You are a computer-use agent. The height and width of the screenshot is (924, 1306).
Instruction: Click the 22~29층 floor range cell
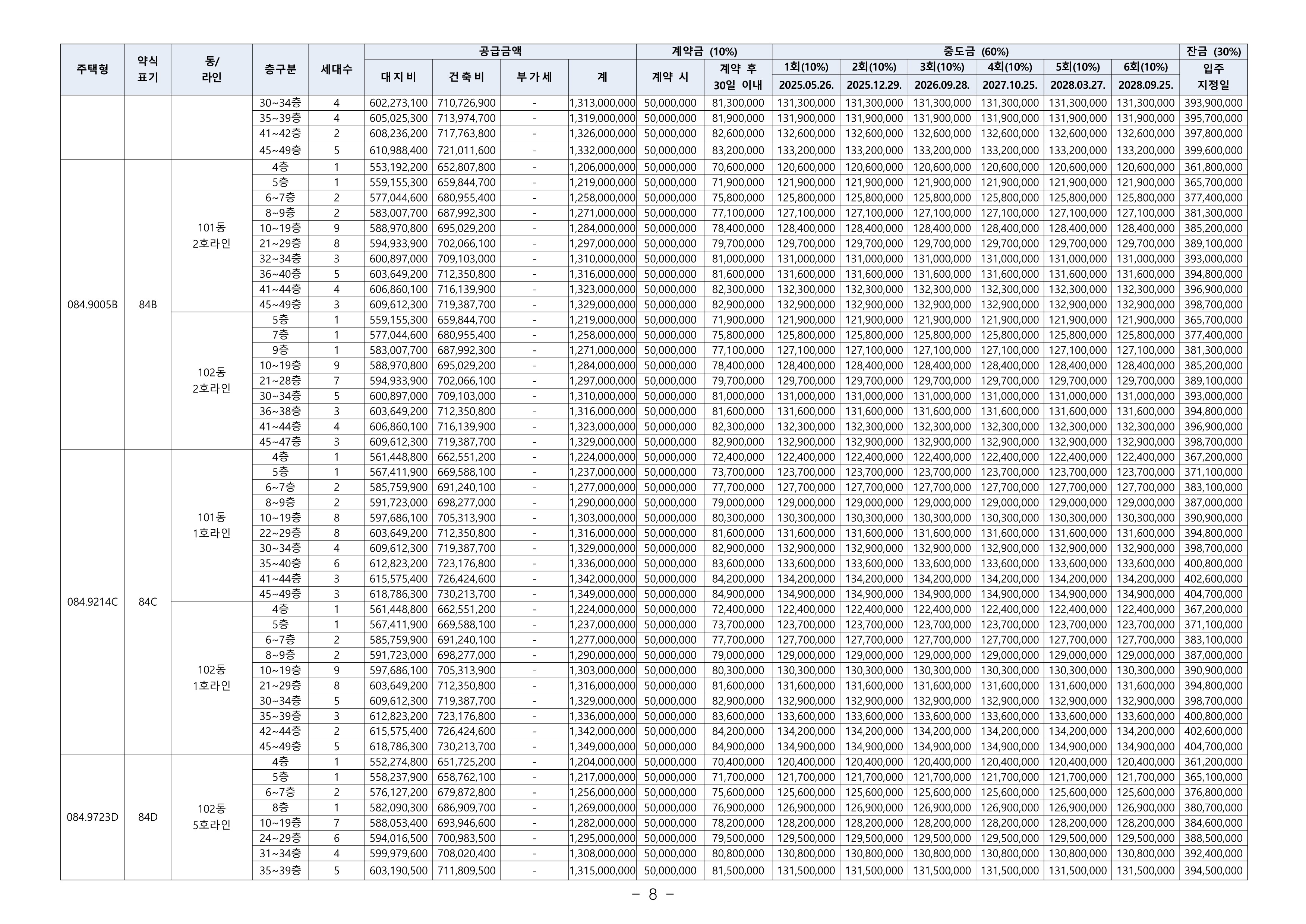(280, 533)
